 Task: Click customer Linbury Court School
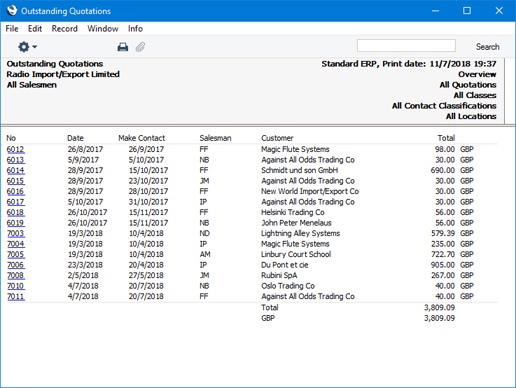pyautogui.click(x=296, y=254)
